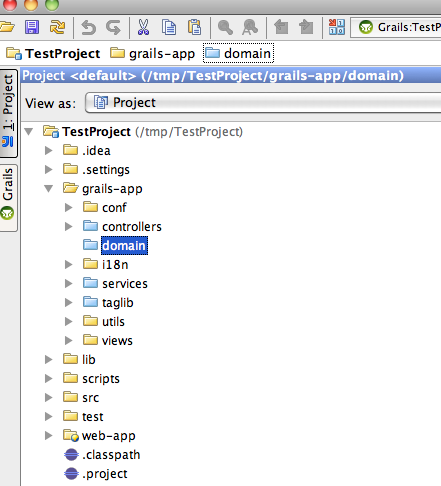This screenshot has height=486, width=441.
Task: Click the Undo arrow icon
Action: [89, 27]
